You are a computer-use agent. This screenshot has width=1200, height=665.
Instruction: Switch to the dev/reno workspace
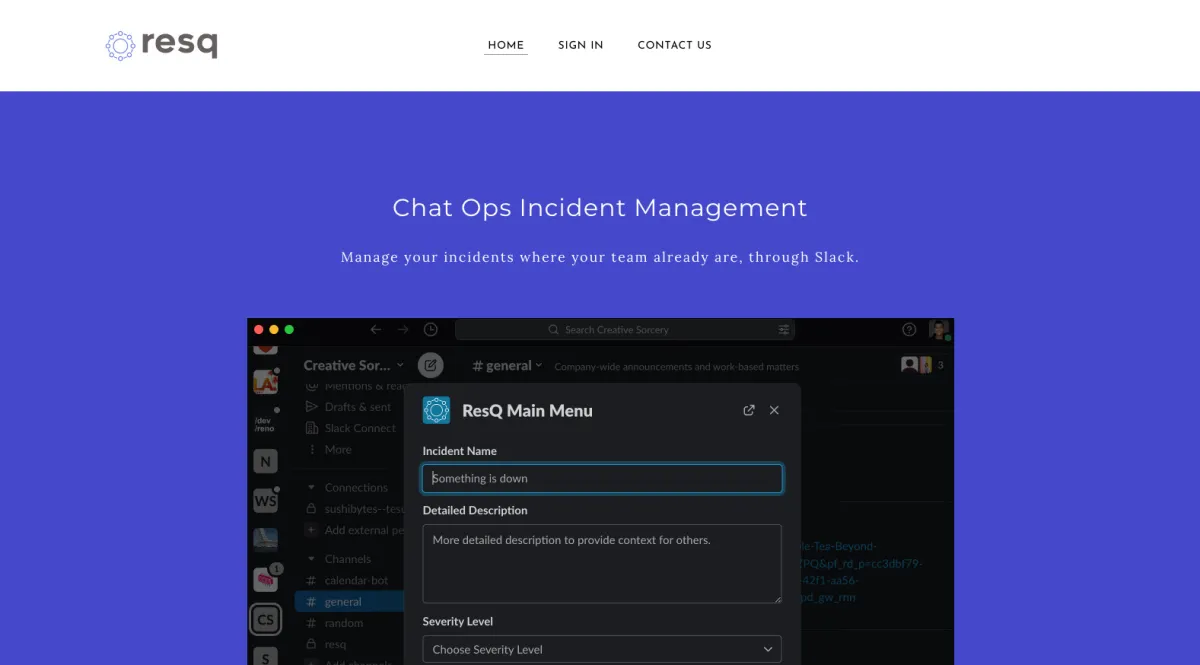click(264, 423)
